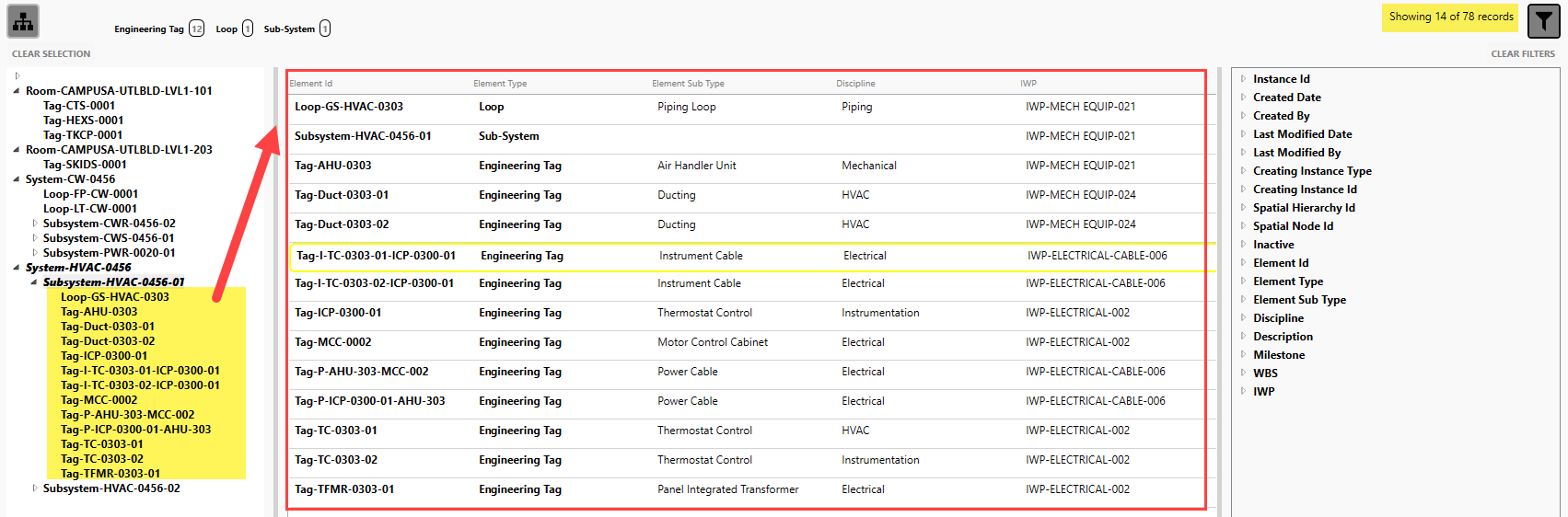Click the hierarchy tree icon at top left
This screenshot has height=517, width=1568.
tap(23, 21)
